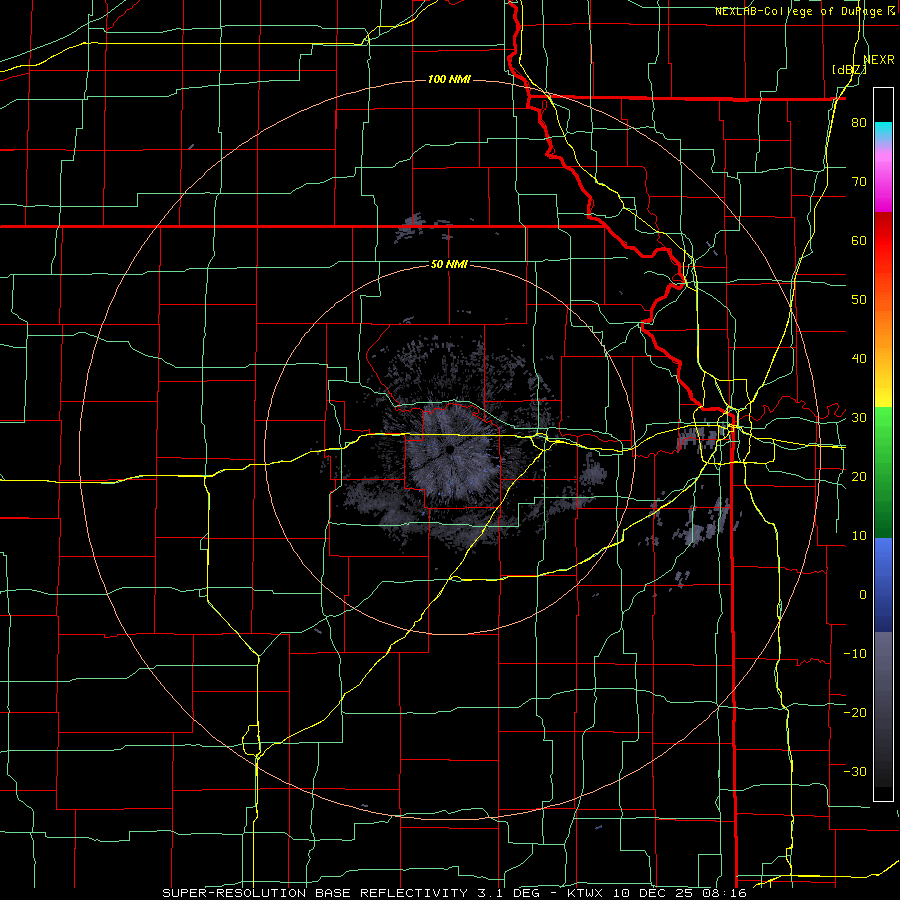Click the [dBZ] units label
This screenshot has width=900, height=900.
[x=849, y=70]
